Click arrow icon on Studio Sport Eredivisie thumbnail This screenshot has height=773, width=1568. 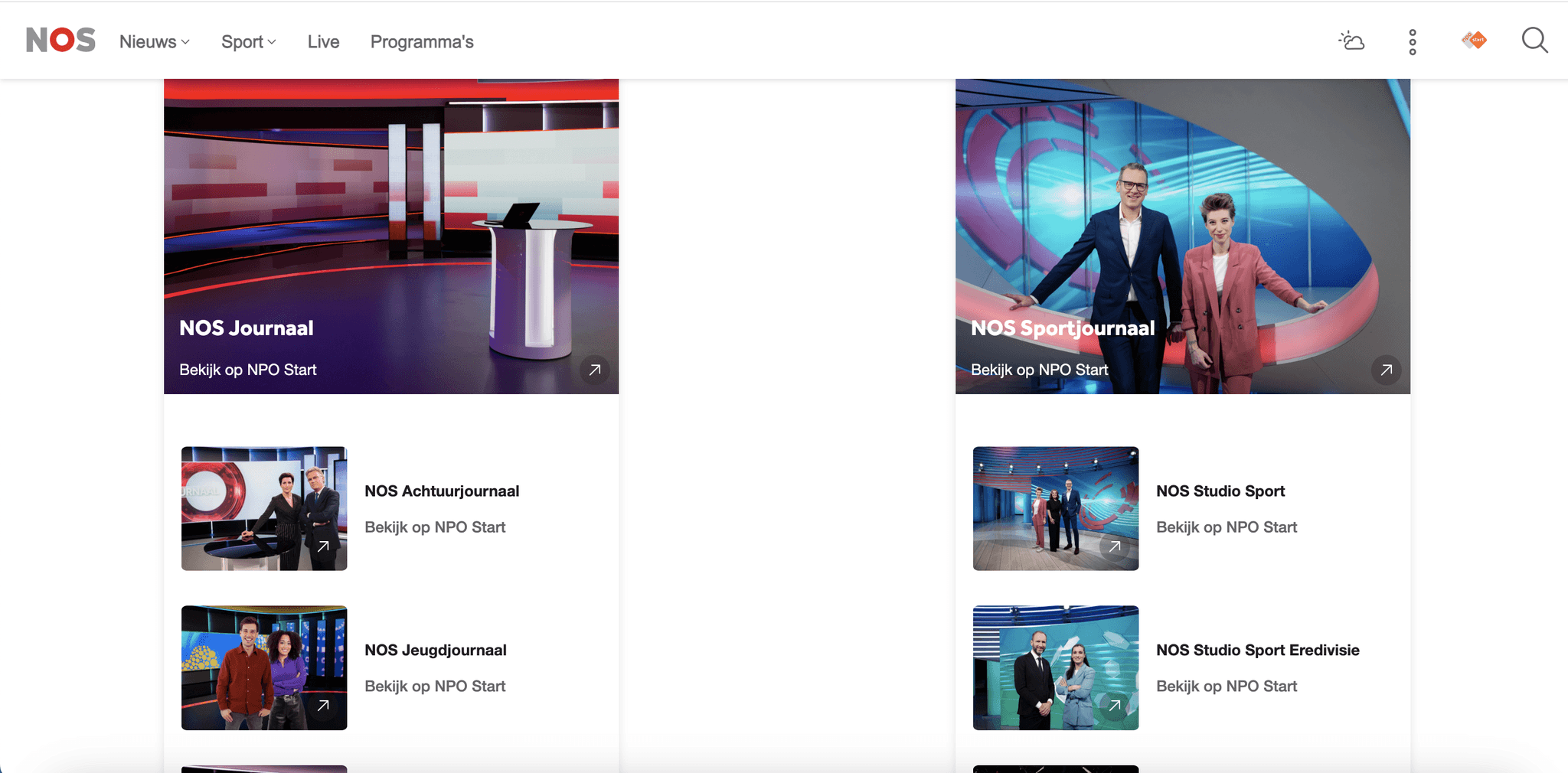tap(1115, 706)
